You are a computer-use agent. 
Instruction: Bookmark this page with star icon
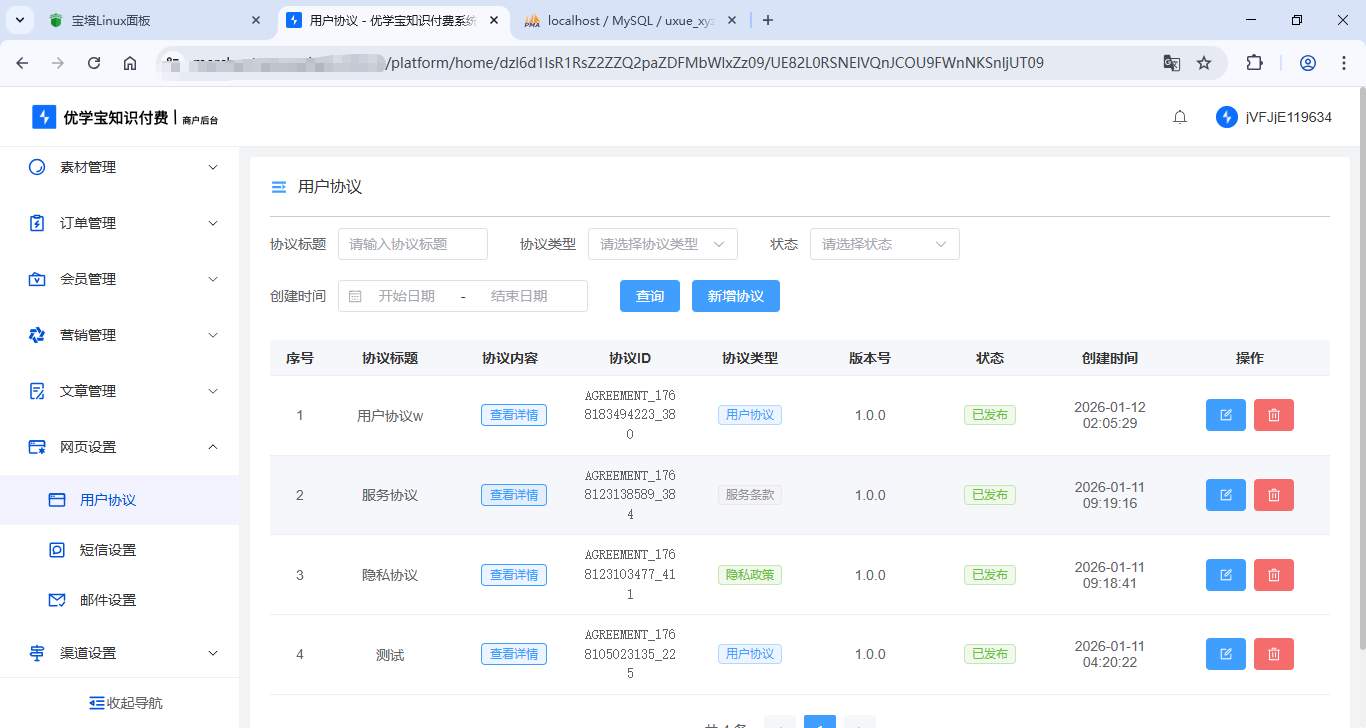pos(1204,63)
